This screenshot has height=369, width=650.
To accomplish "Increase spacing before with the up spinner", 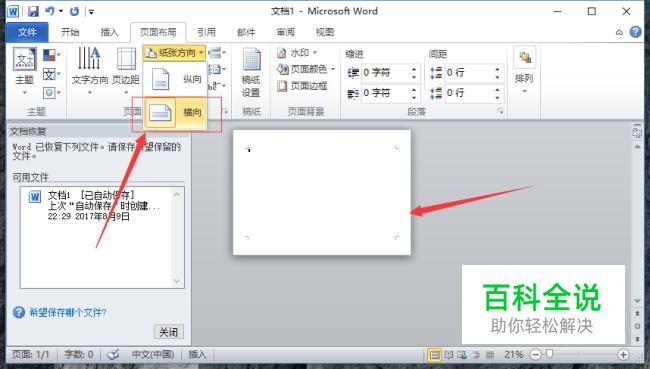I will 497,69.
